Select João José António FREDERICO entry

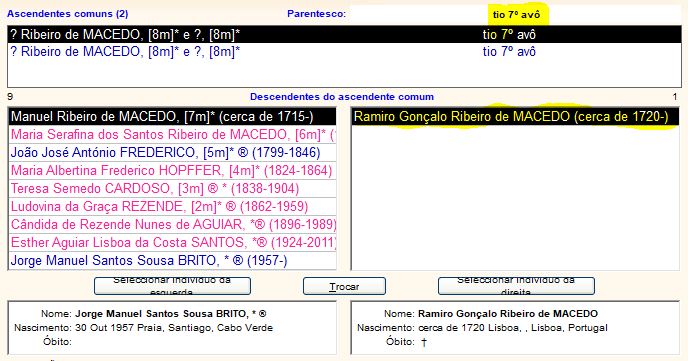(172, 153)
